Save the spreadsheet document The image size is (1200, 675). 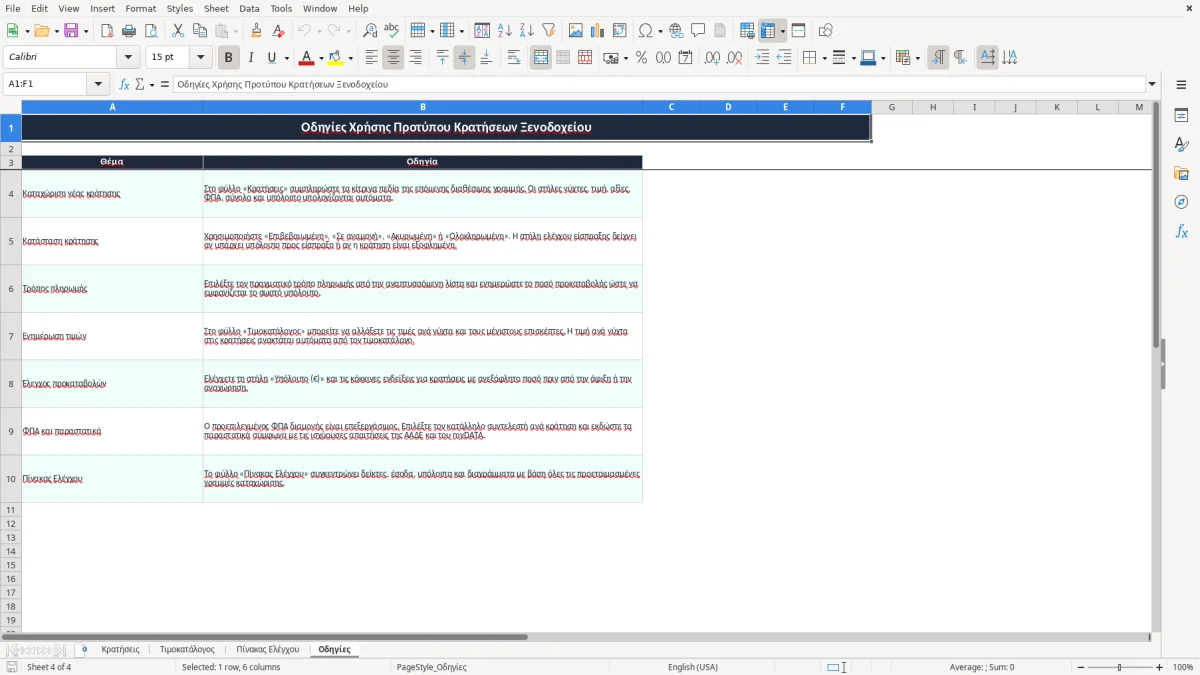click(x=71, y=31)
